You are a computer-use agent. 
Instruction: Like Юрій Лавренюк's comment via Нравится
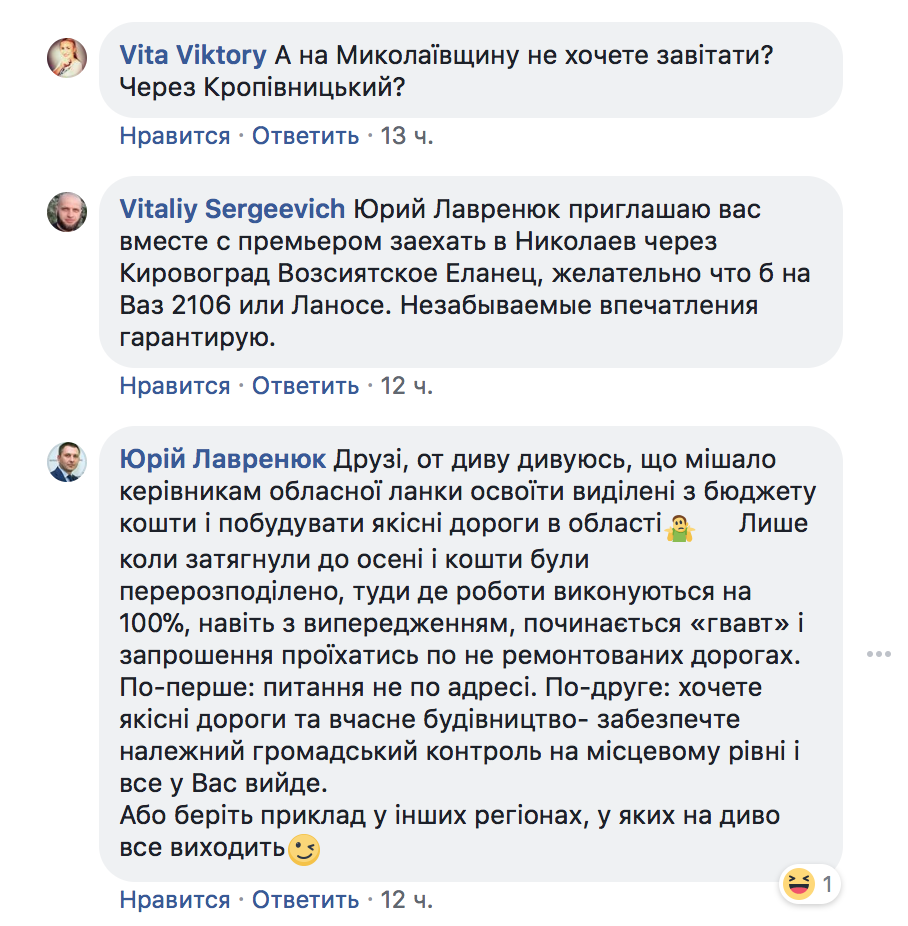pyautogui.click(x=175, y=900)
